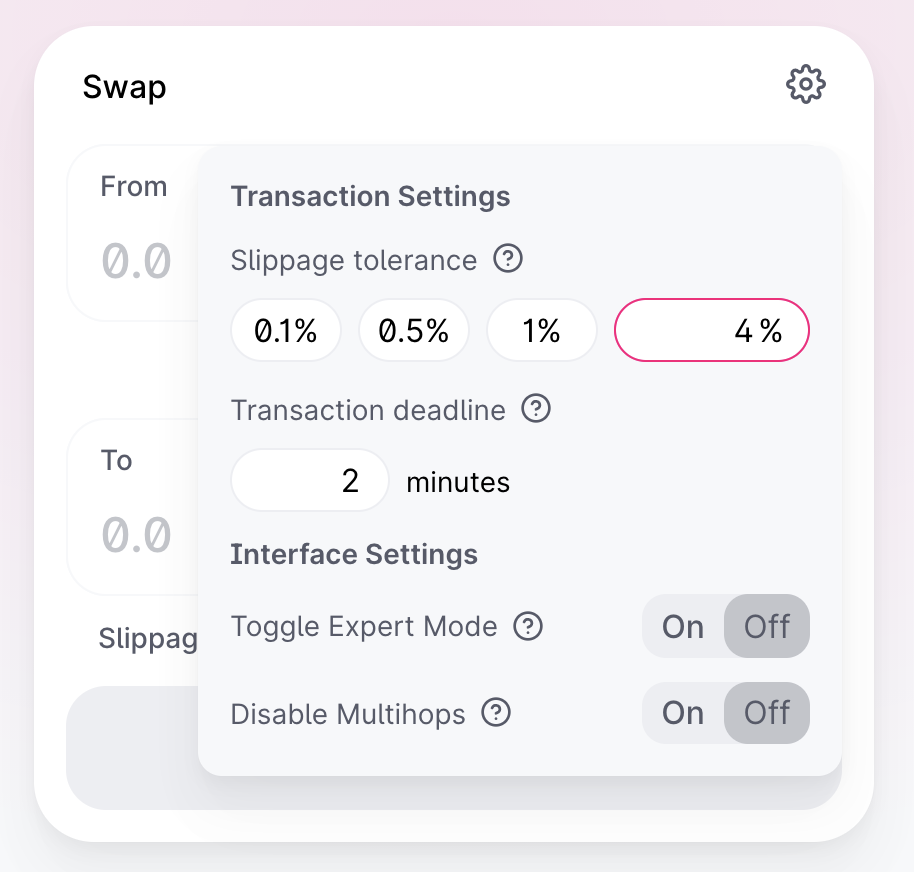This screenshot has width=914, height=872.
Task: Click Transaction deadline help icon
Action: (x=537, y=409)
